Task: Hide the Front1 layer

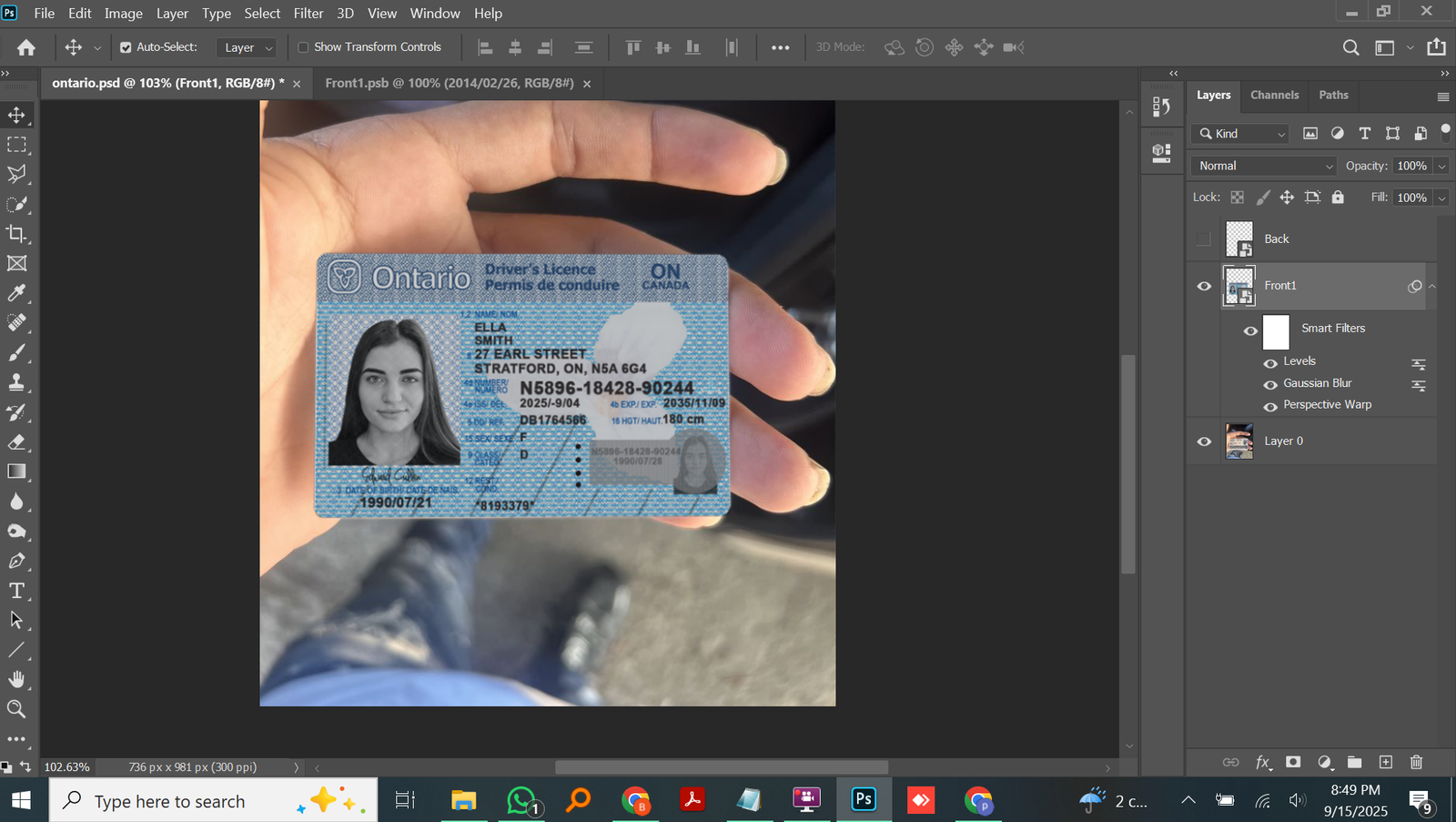Action: (x=1204, y=286)
